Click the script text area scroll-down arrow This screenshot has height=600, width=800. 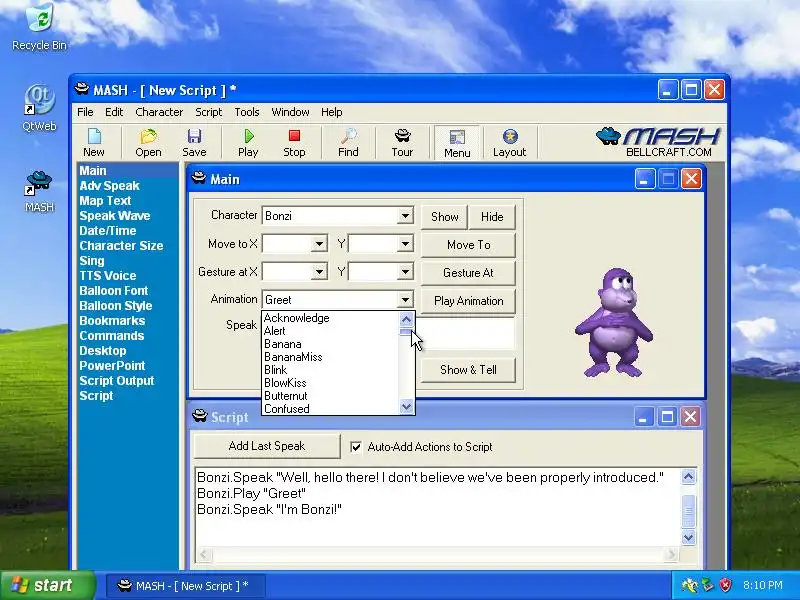pos(688,537)
